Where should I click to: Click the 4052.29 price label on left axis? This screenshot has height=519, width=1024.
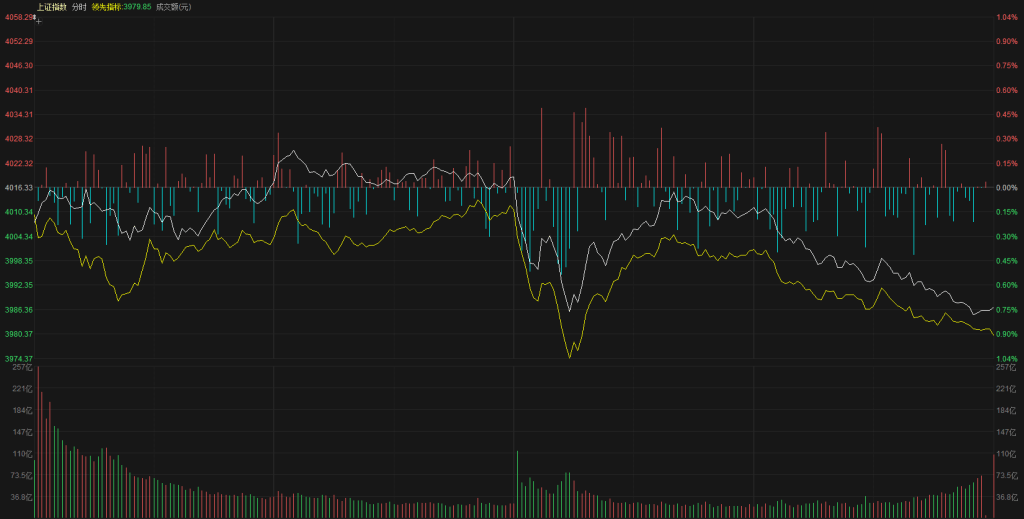[19, 41]
